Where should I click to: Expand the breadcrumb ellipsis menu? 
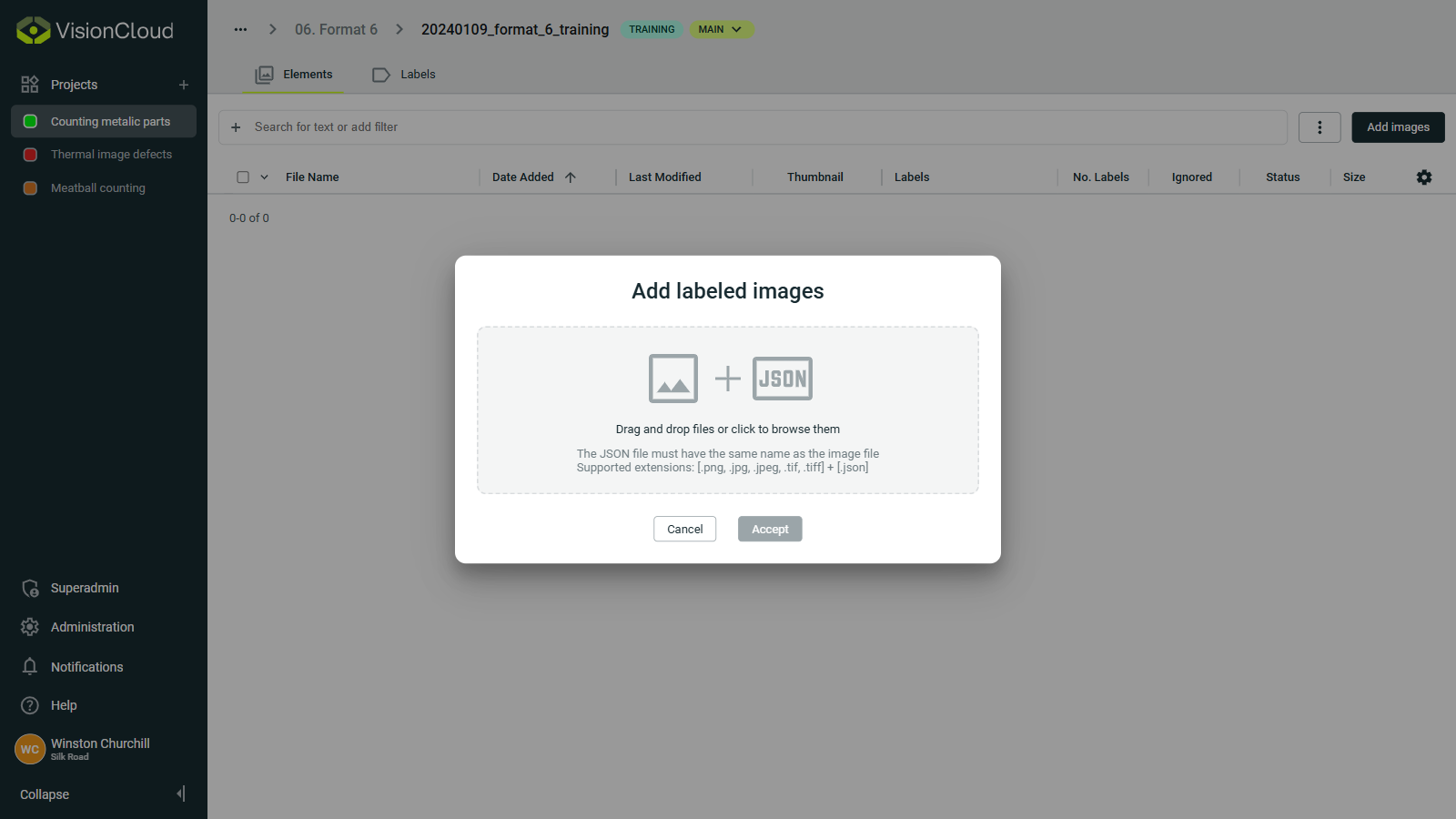coord(240,29)
